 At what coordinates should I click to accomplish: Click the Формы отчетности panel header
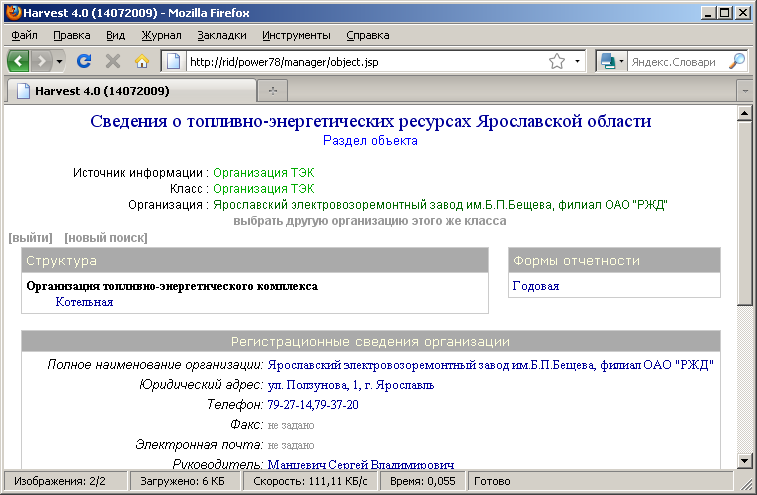click(614, 260)
